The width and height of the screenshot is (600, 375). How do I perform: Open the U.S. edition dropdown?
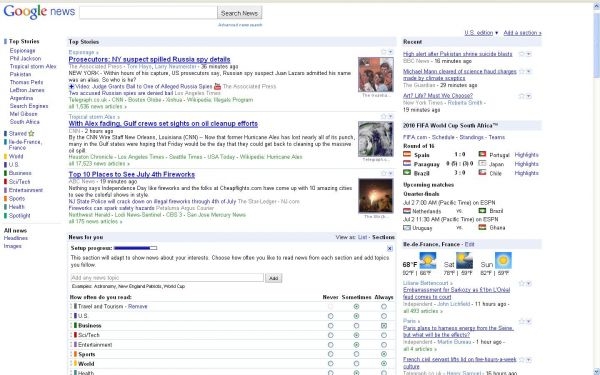coord(481,33)
